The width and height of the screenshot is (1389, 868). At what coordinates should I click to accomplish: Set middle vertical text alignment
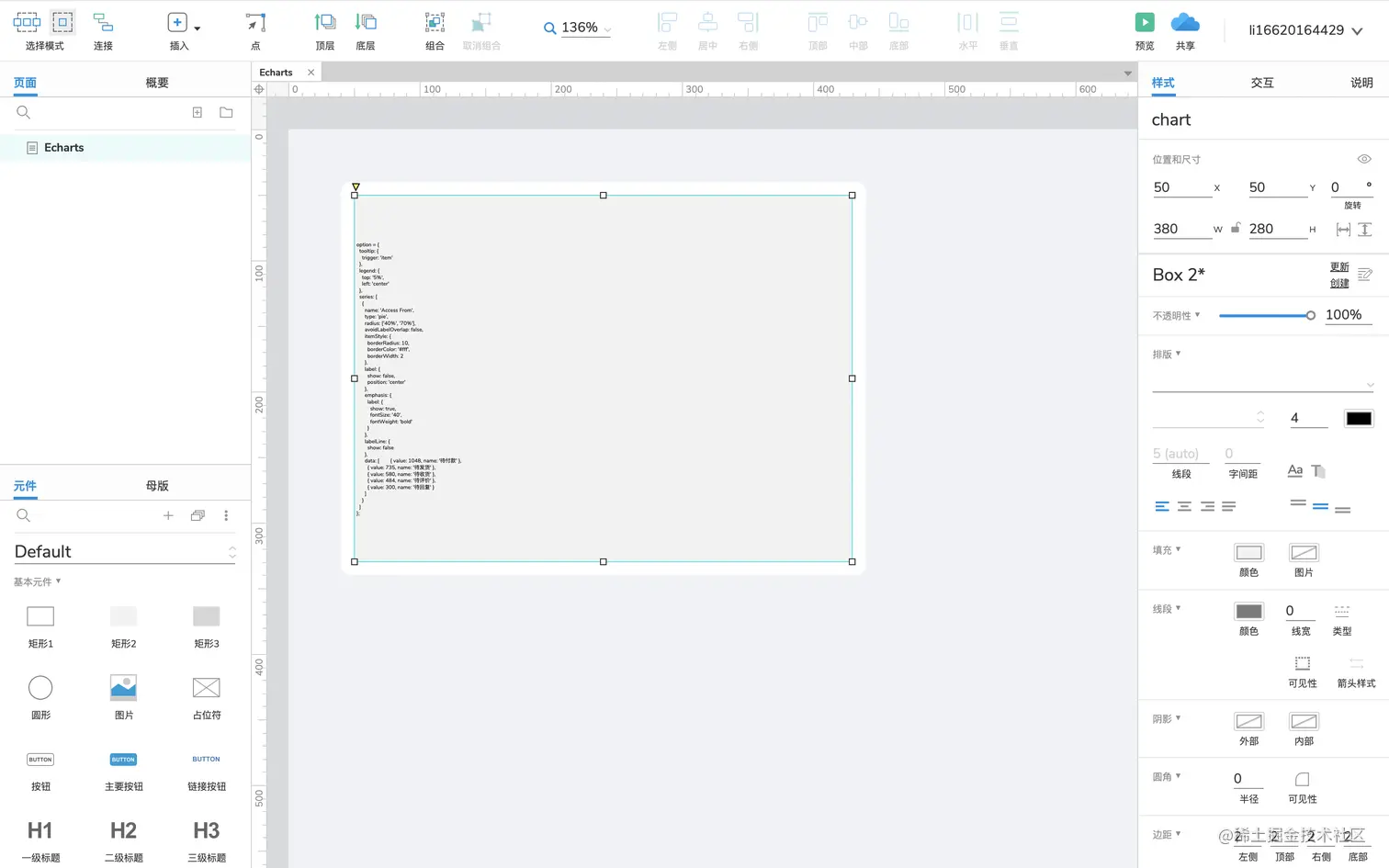click(1320, 506)
